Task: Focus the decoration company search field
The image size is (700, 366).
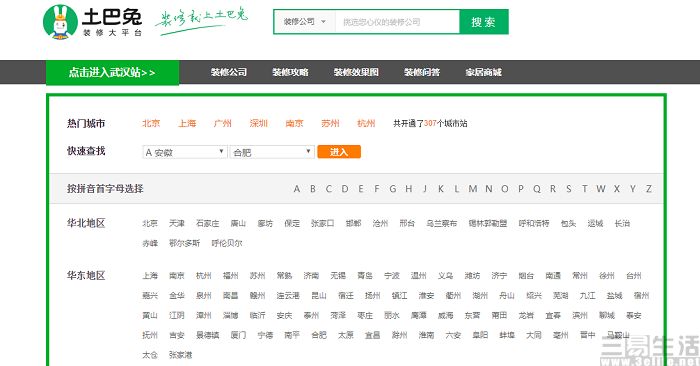Action: pos(397,22)
